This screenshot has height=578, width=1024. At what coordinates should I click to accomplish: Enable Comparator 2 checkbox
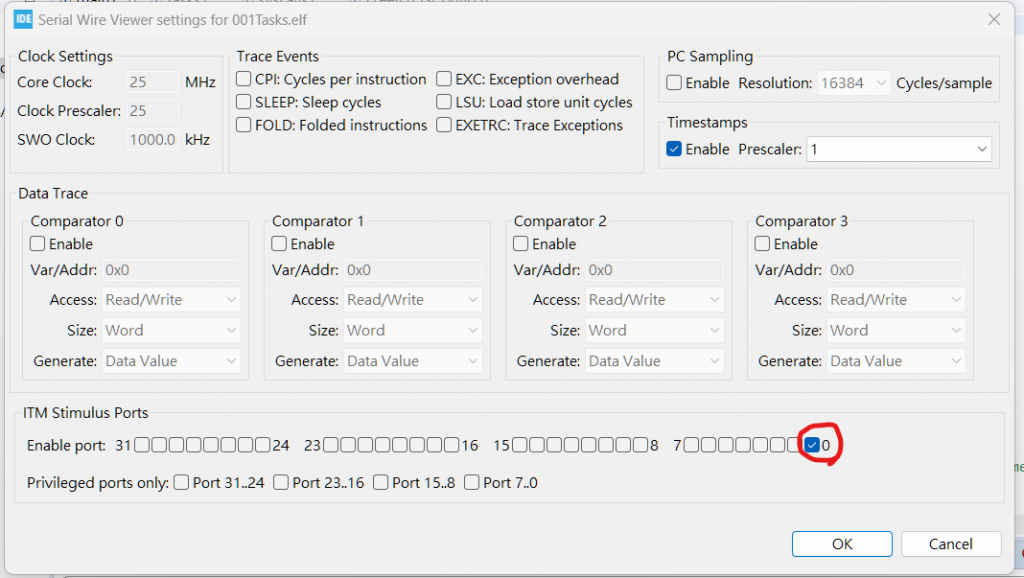pyautogui.click(x=521, y=244)
